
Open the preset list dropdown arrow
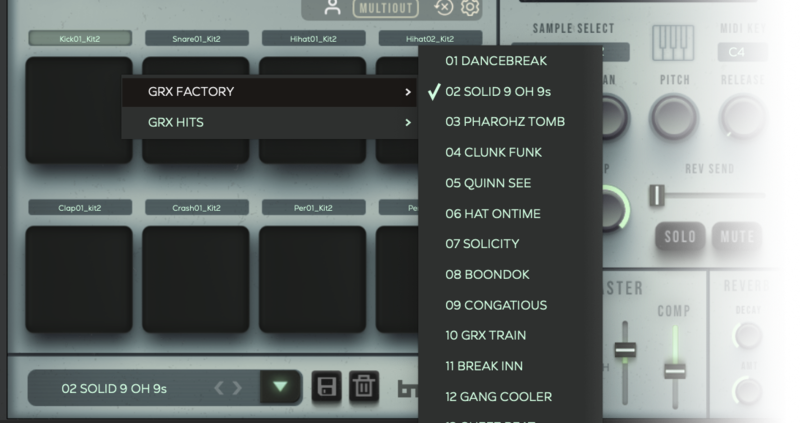280,387
